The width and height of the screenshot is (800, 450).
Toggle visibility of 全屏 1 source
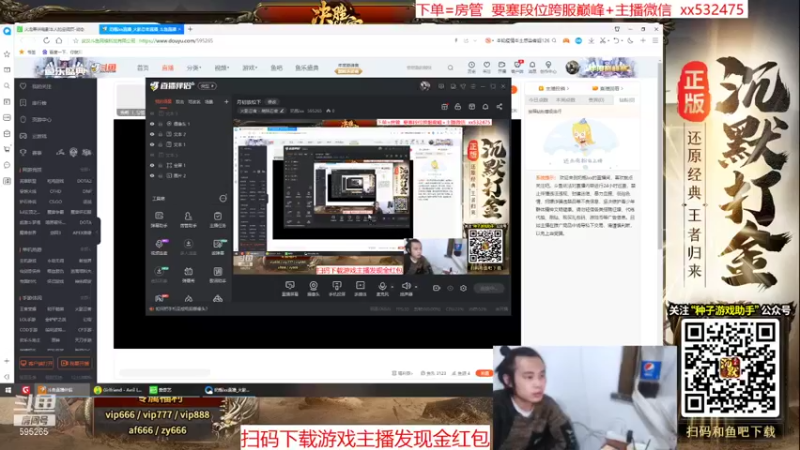pos(152,165)
